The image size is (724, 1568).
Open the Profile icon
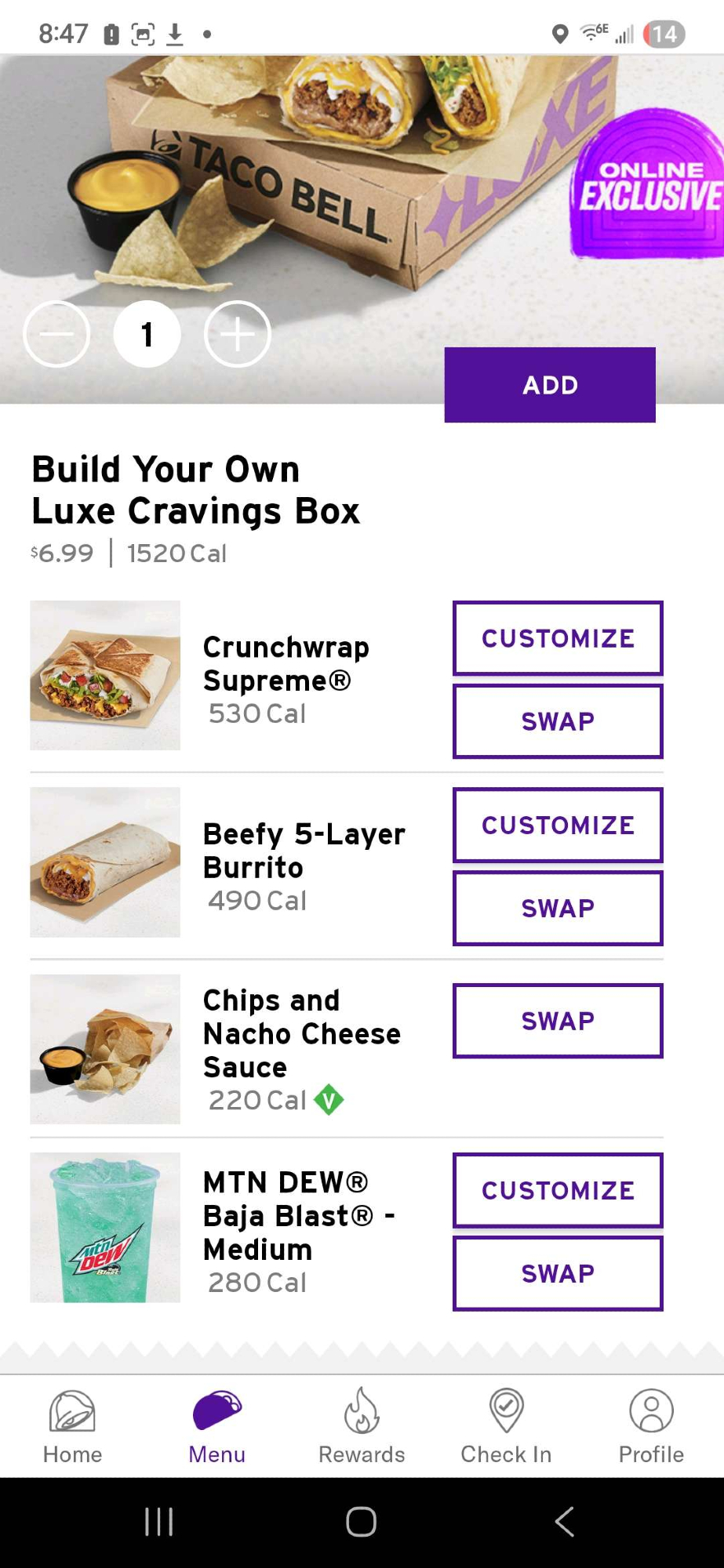tap(651, 1411)
